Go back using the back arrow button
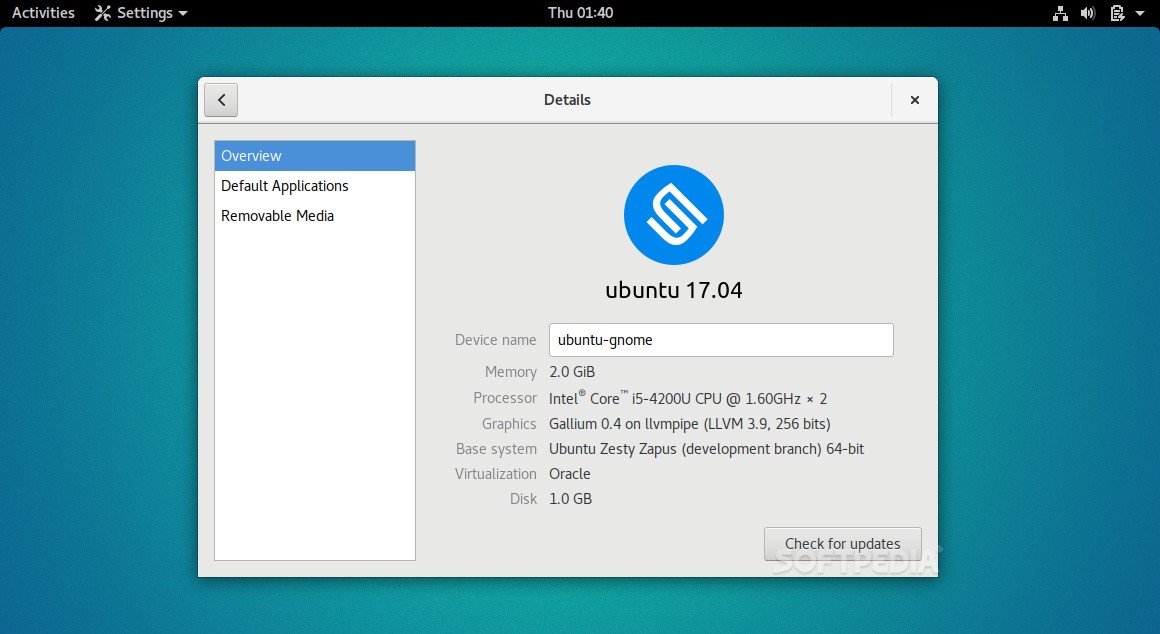Viewport: 1160px width, 634px height. 221,100
